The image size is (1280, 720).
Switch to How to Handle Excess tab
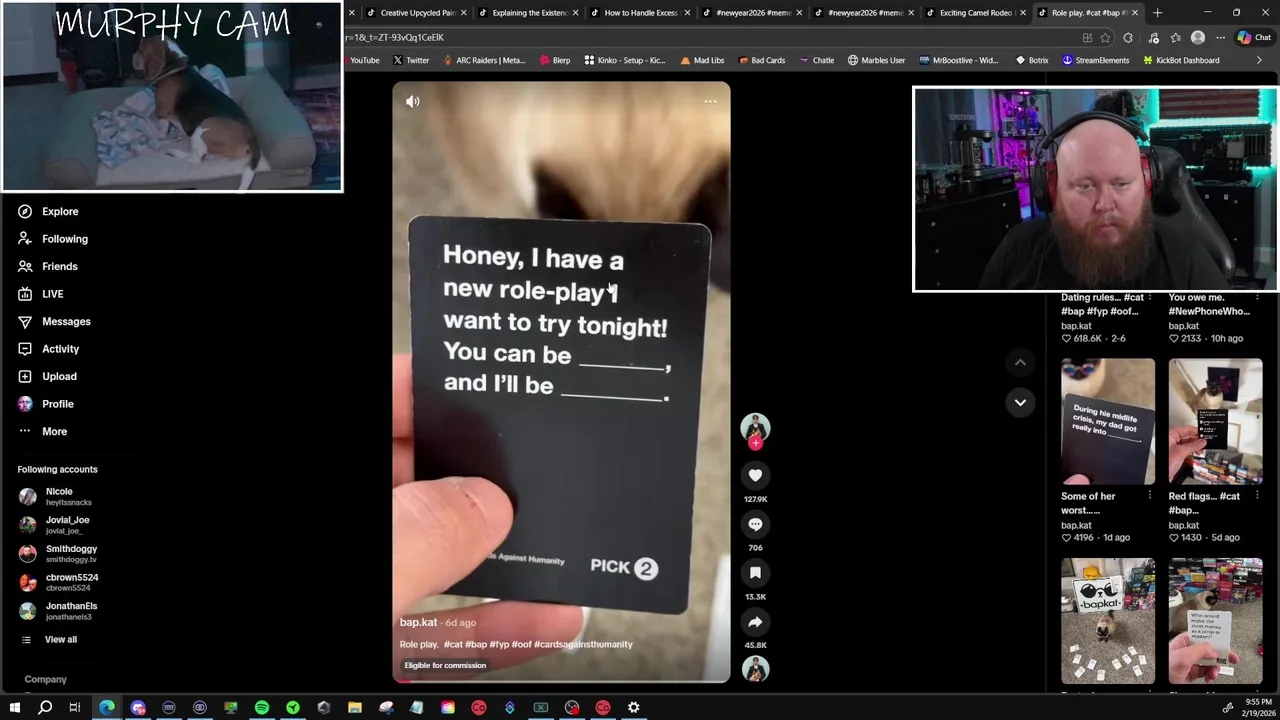click(x=639, y=13)
